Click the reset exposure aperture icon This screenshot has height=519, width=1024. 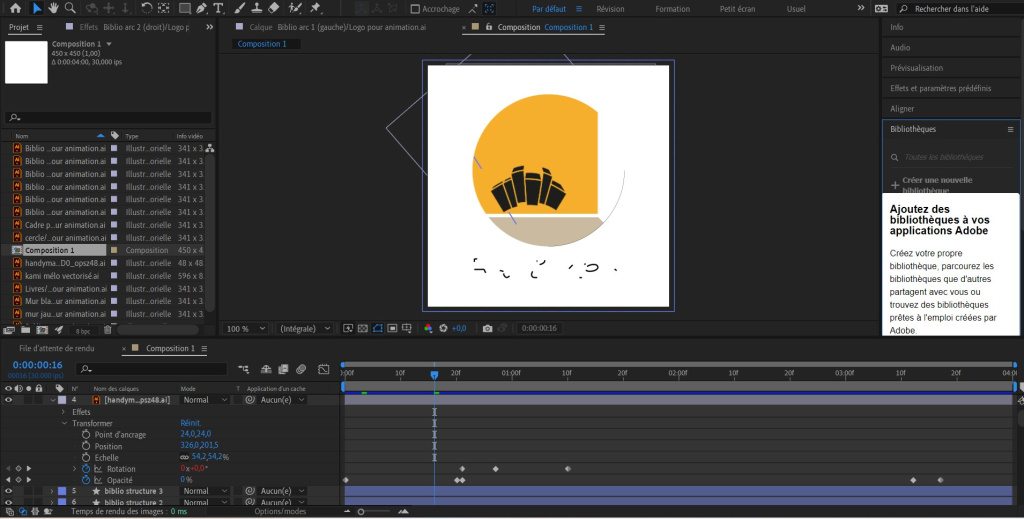443,328
